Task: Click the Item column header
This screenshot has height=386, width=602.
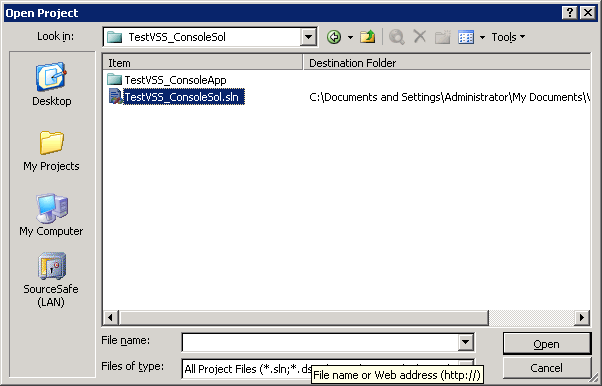Action: point(203,63)
